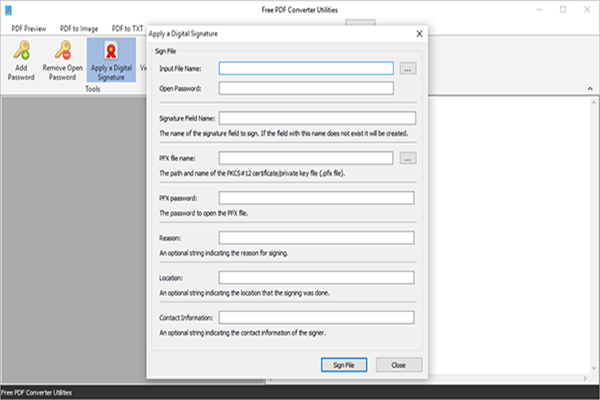Close the Apply a Digital Signature dialog

click(418, 34)
